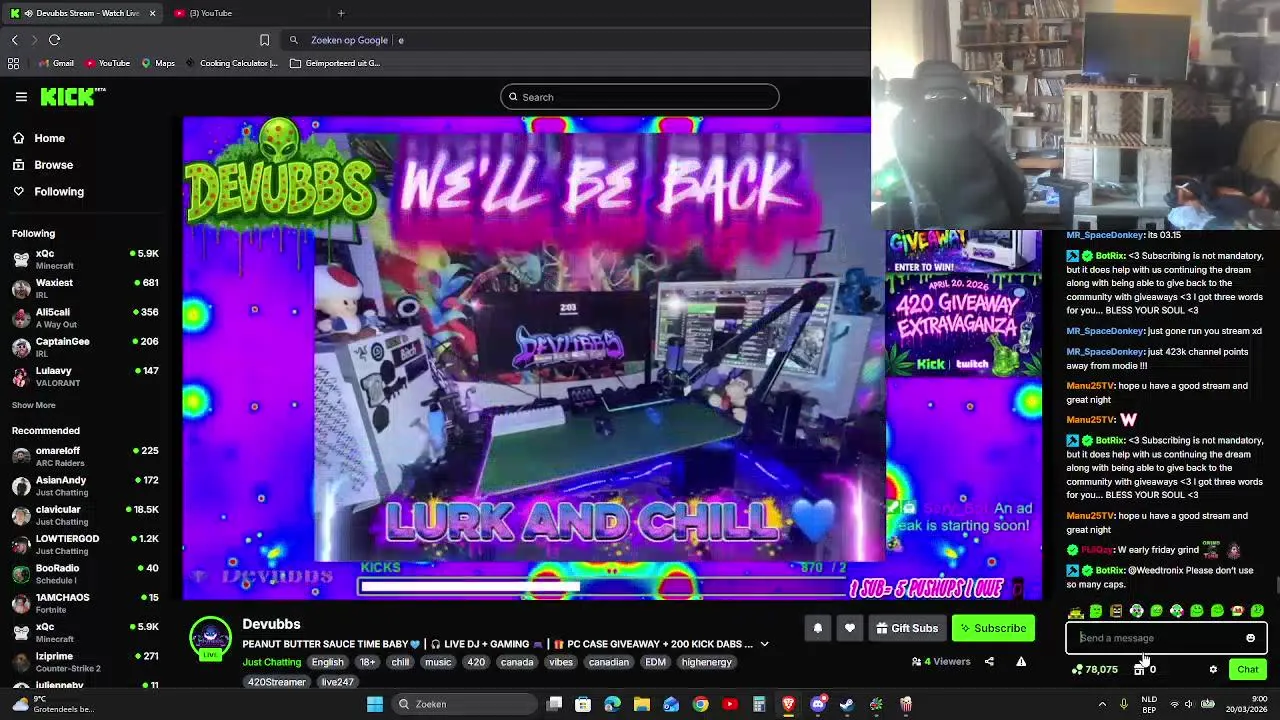Send message with green Chat button
Viewport: 1280px width, 720px height.
(1247, 670)
